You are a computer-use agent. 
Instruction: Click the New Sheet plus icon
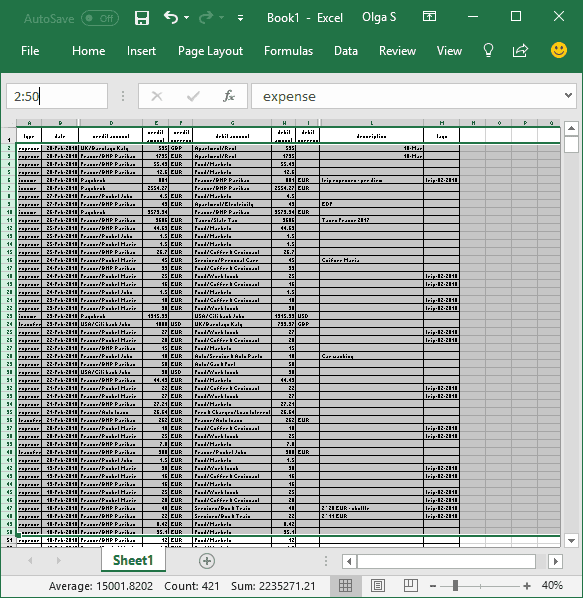pos(207,561)
